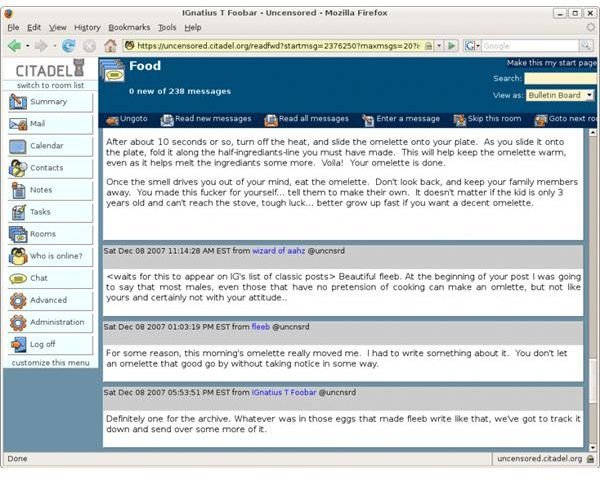Click switch to room list link

[x=50, y=85]
